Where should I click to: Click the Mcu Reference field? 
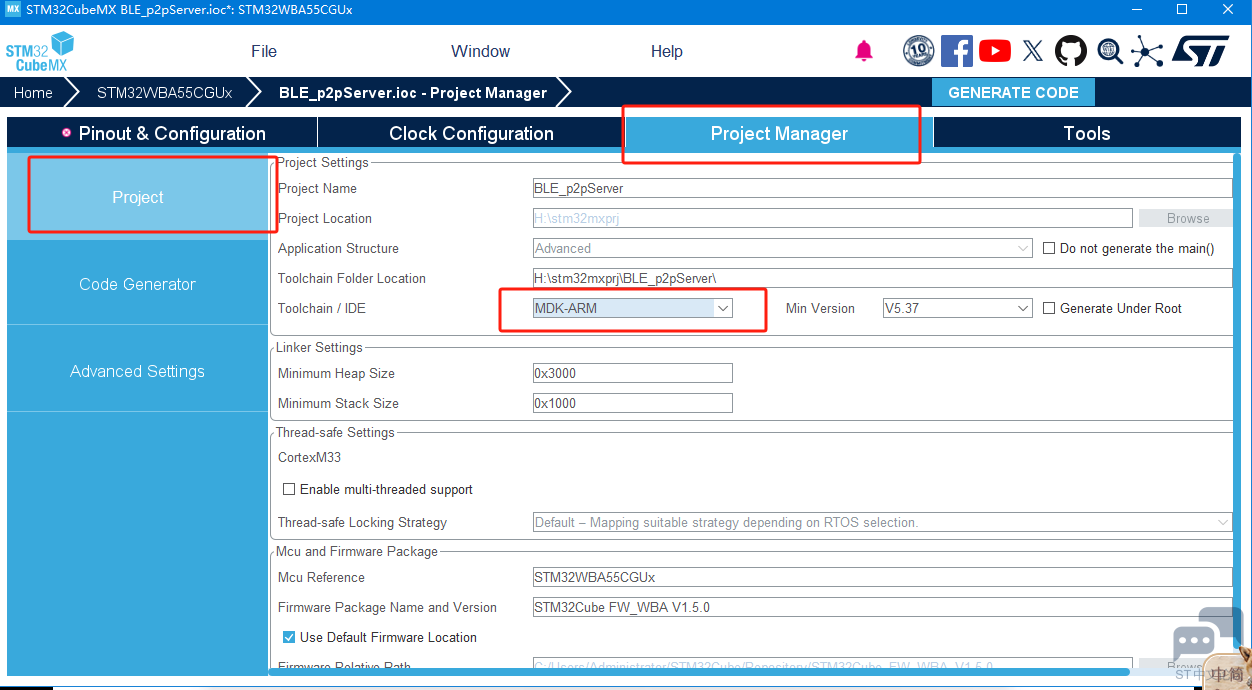[882, 577]
